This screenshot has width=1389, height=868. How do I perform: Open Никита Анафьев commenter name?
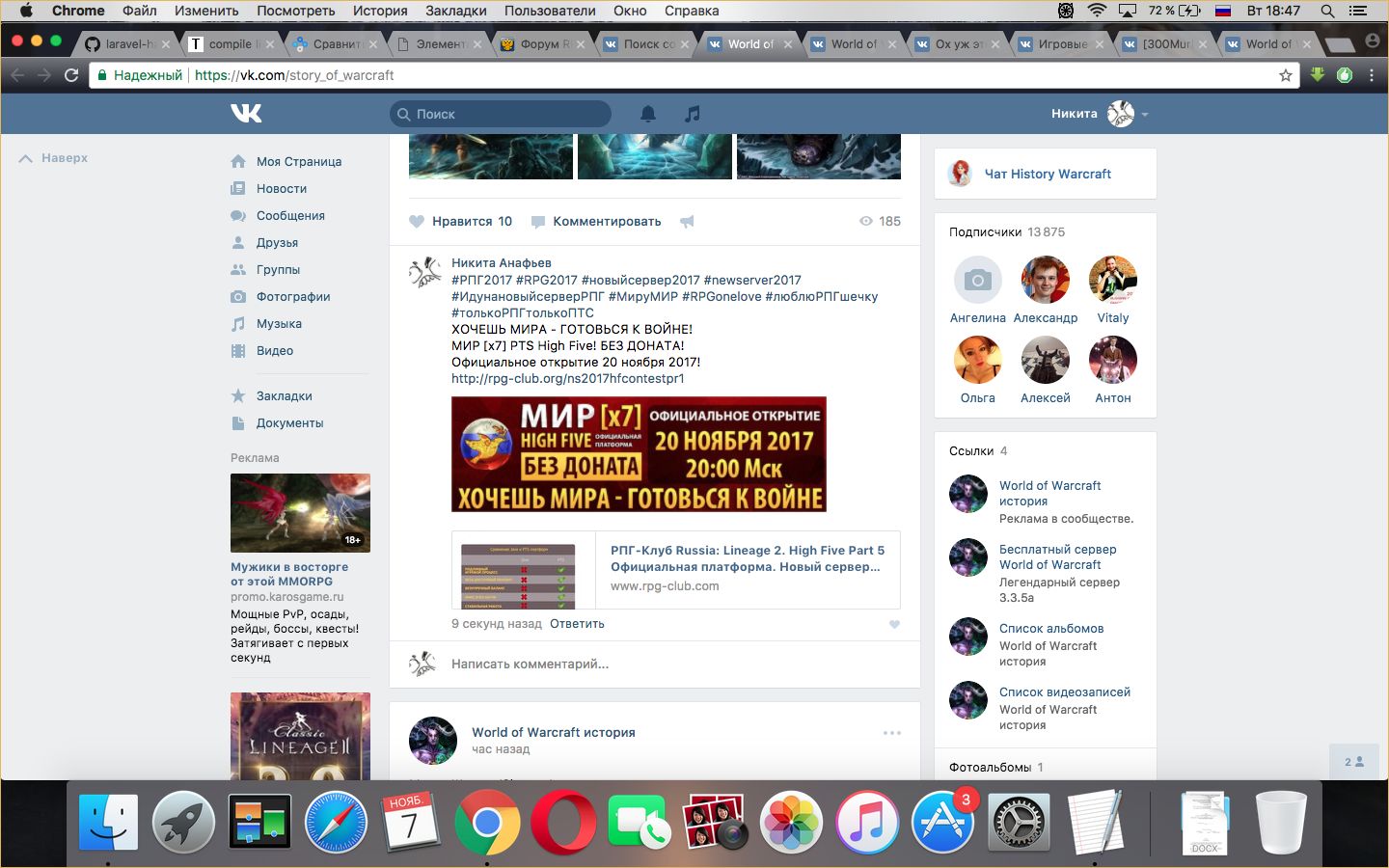[x=502, y=262]
